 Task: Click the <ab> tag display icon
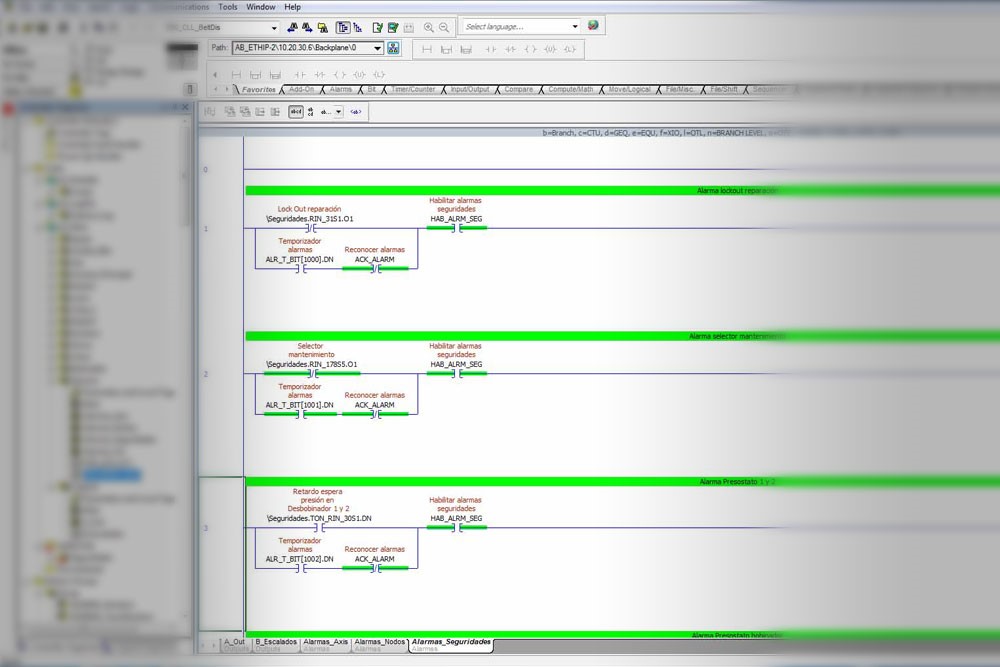tap(356, 112)
